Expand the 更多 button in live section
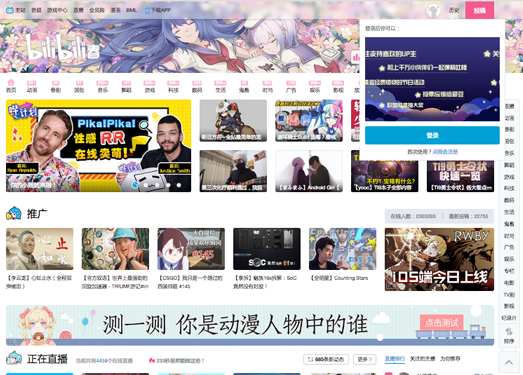This screenshot has width=523, height=375. point(365,359)
